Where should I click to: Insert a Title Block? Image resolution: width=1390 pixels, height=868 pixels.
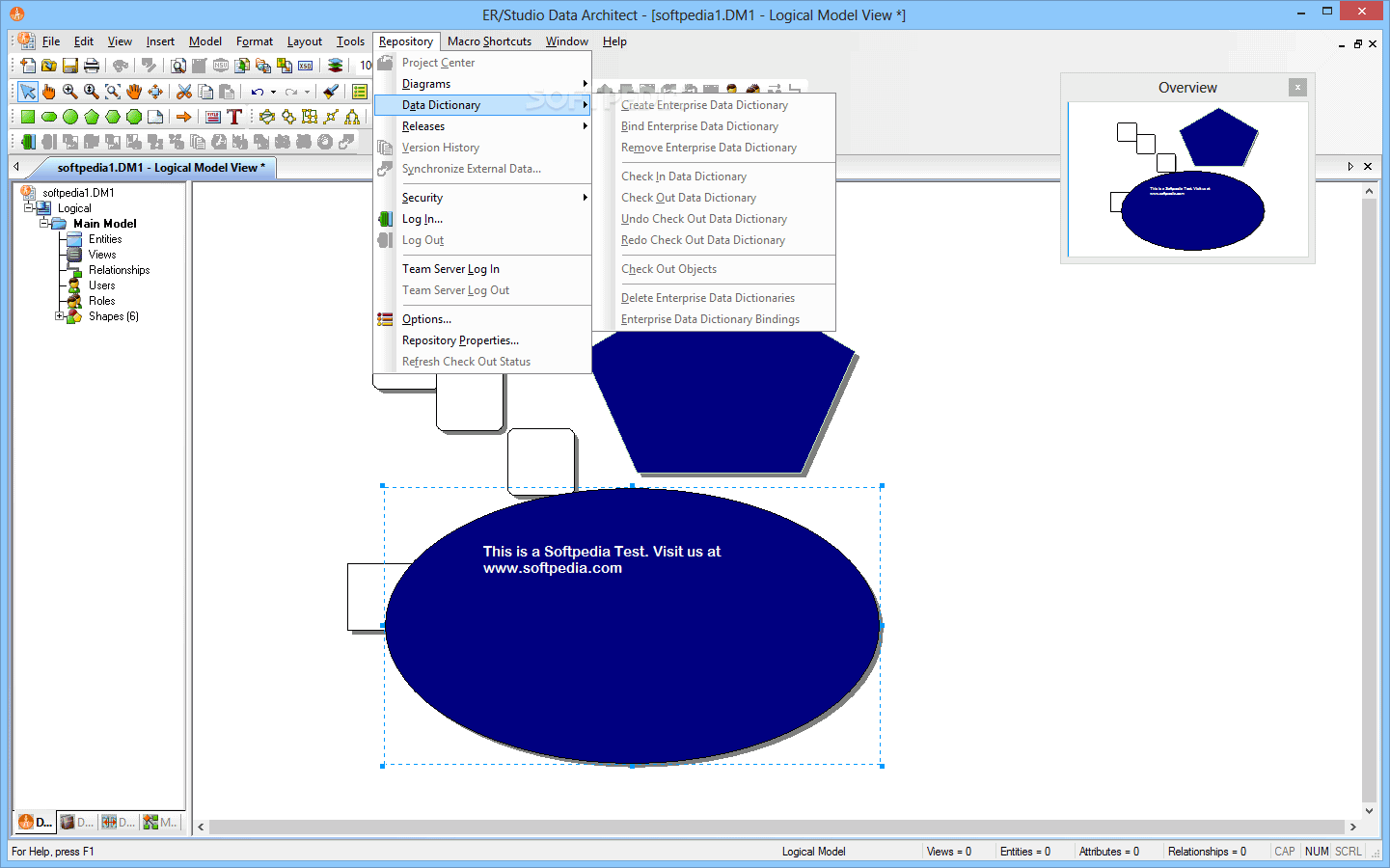tap(213, 117)
